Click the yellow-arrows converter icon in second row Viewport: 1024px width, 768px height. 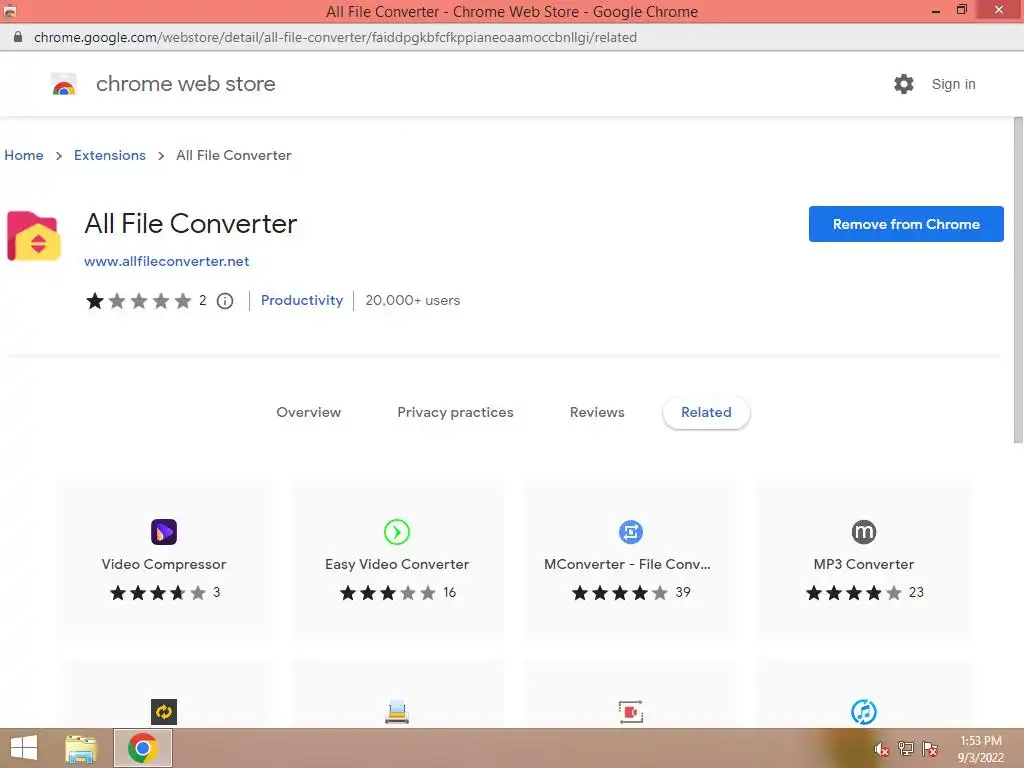[164, 712]
